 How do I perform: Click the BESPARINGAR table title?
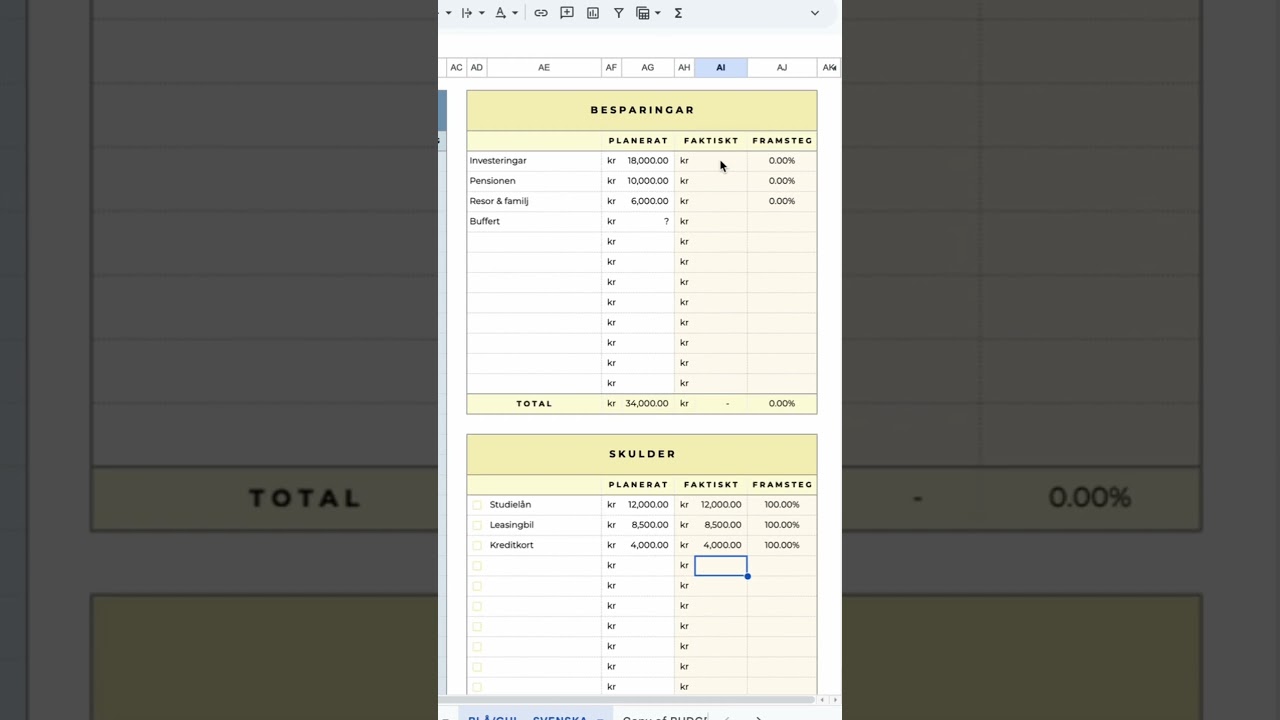[642, 110]
